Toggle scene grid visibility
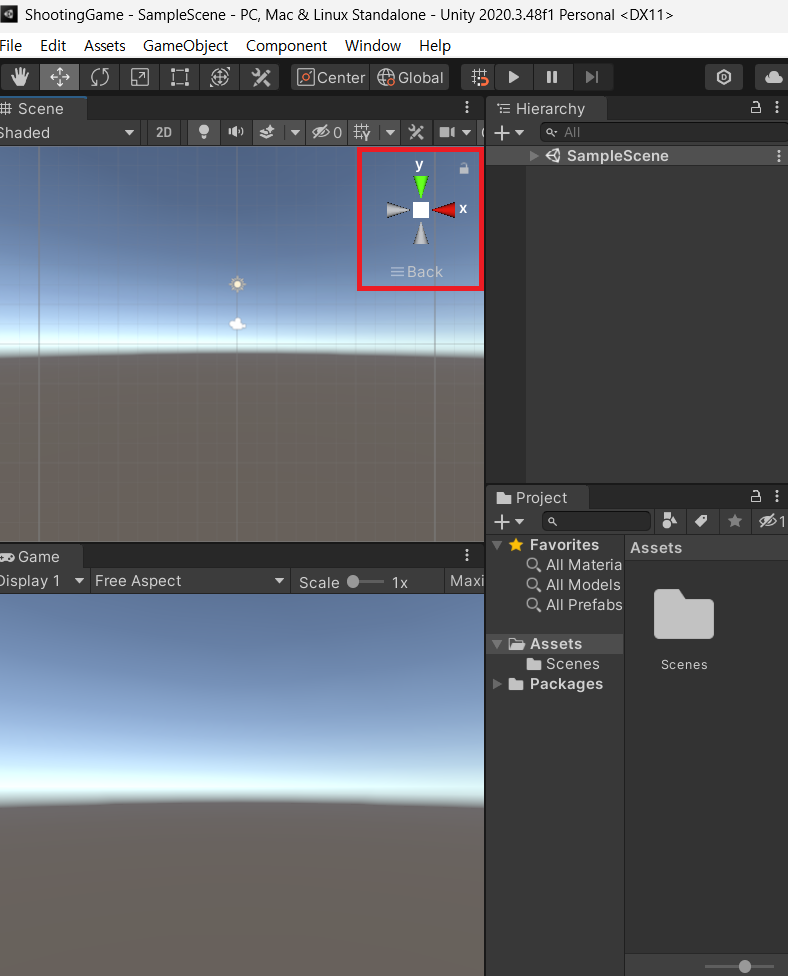Screen dimensions: 788x976 pos(362,133)
